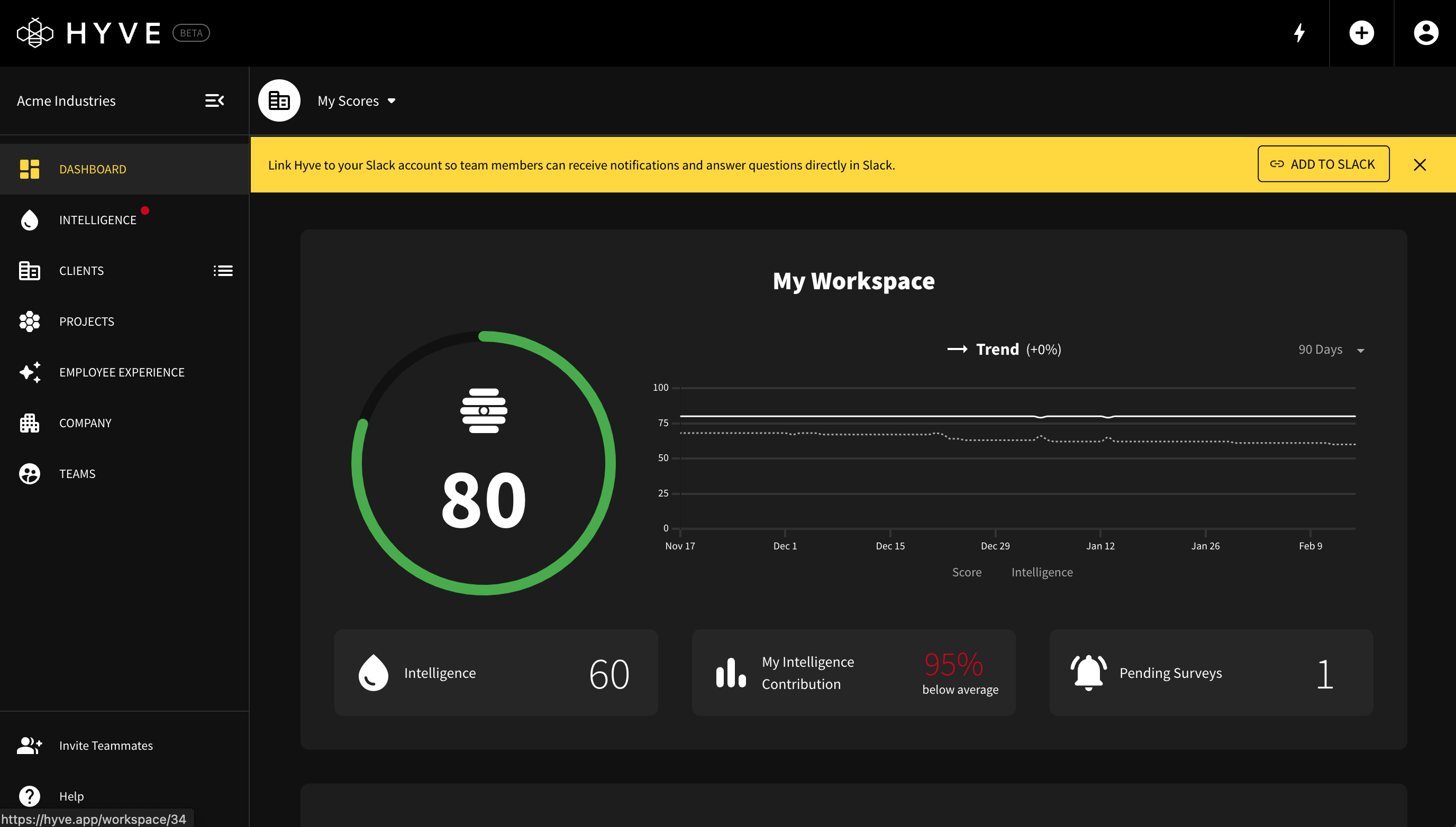The height and width of the screenshot is (827, 1456).
Task: Click the Slack notification banner message
Action: (581, 165)
